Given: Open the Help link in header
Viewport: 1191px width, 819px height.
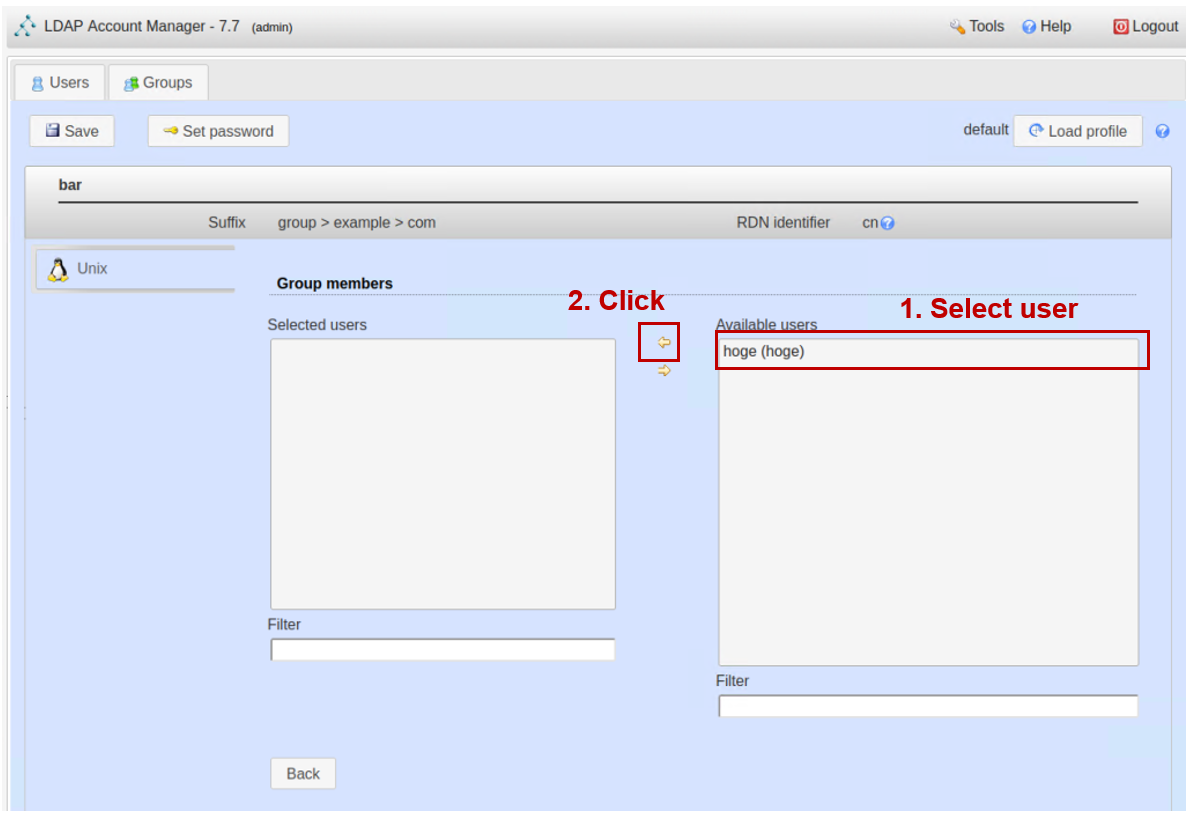Looking at the screenshot, I should [x=1046, y=27].
